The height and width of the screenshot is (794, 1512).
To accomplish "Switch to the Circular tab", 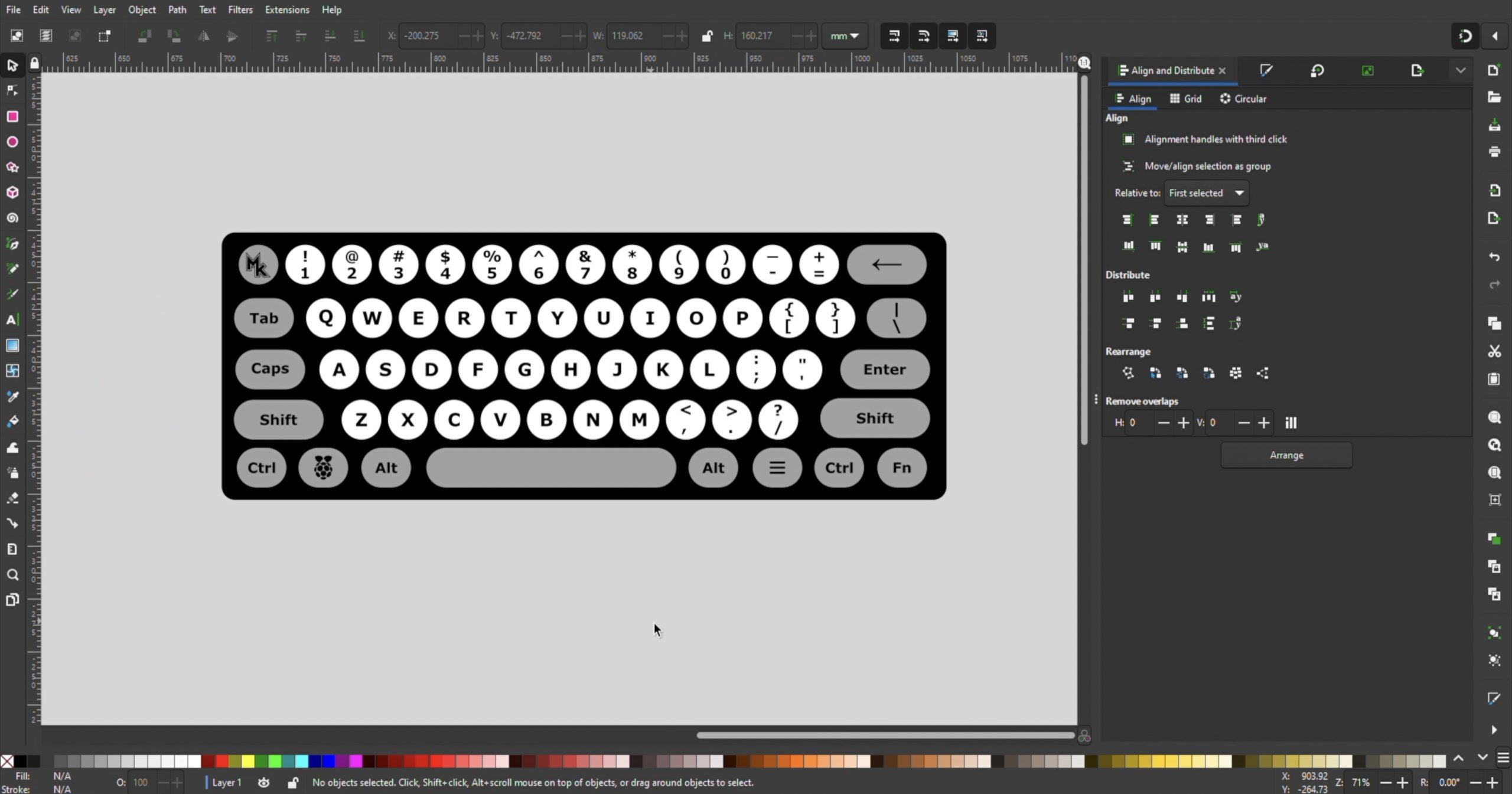I will (1243, 99).
